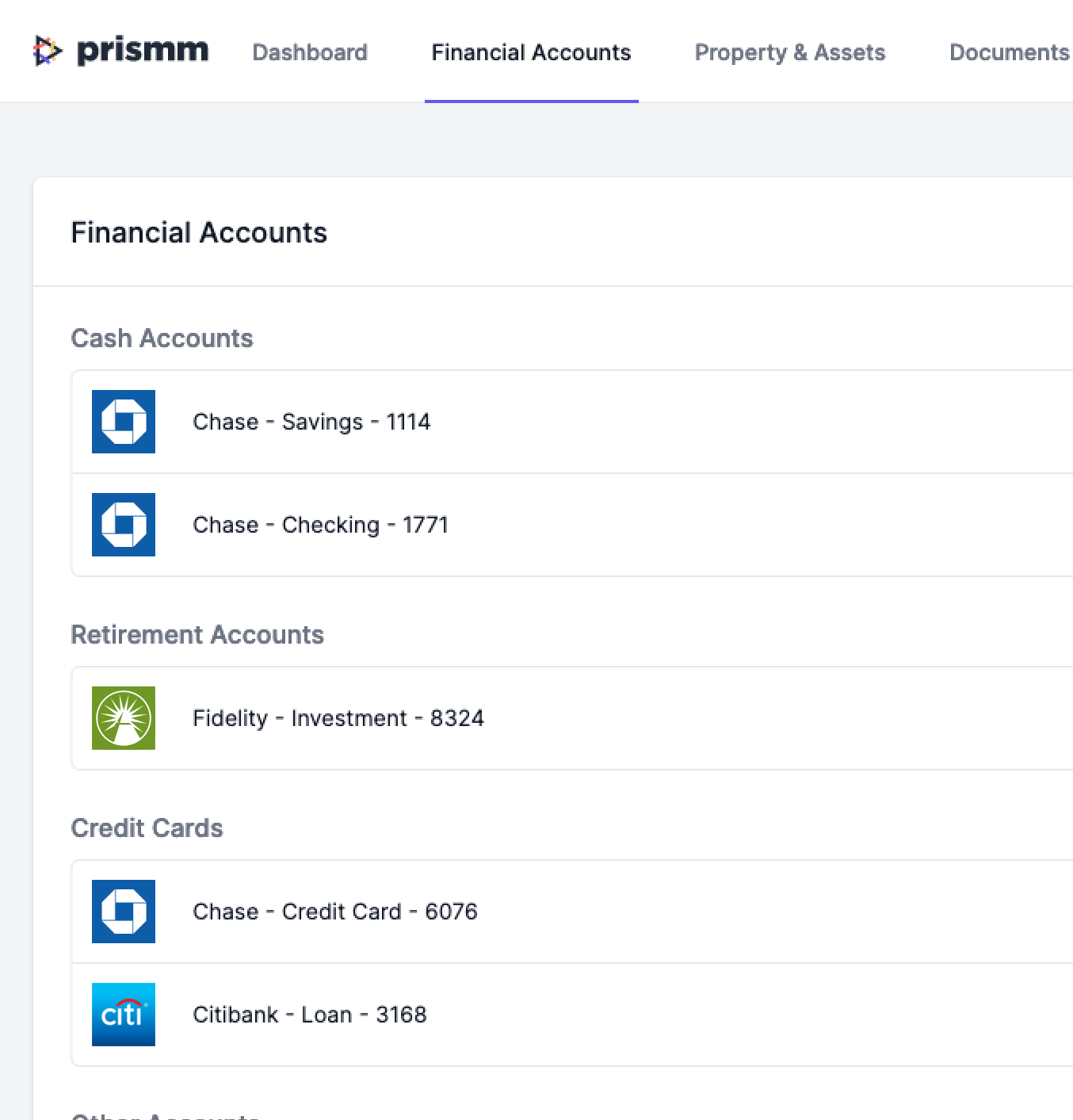This screenshot has height=1120, width=1073.
Task: Open the Property & Assets tab
Action: pyautogui.click(x=789, y=52)
